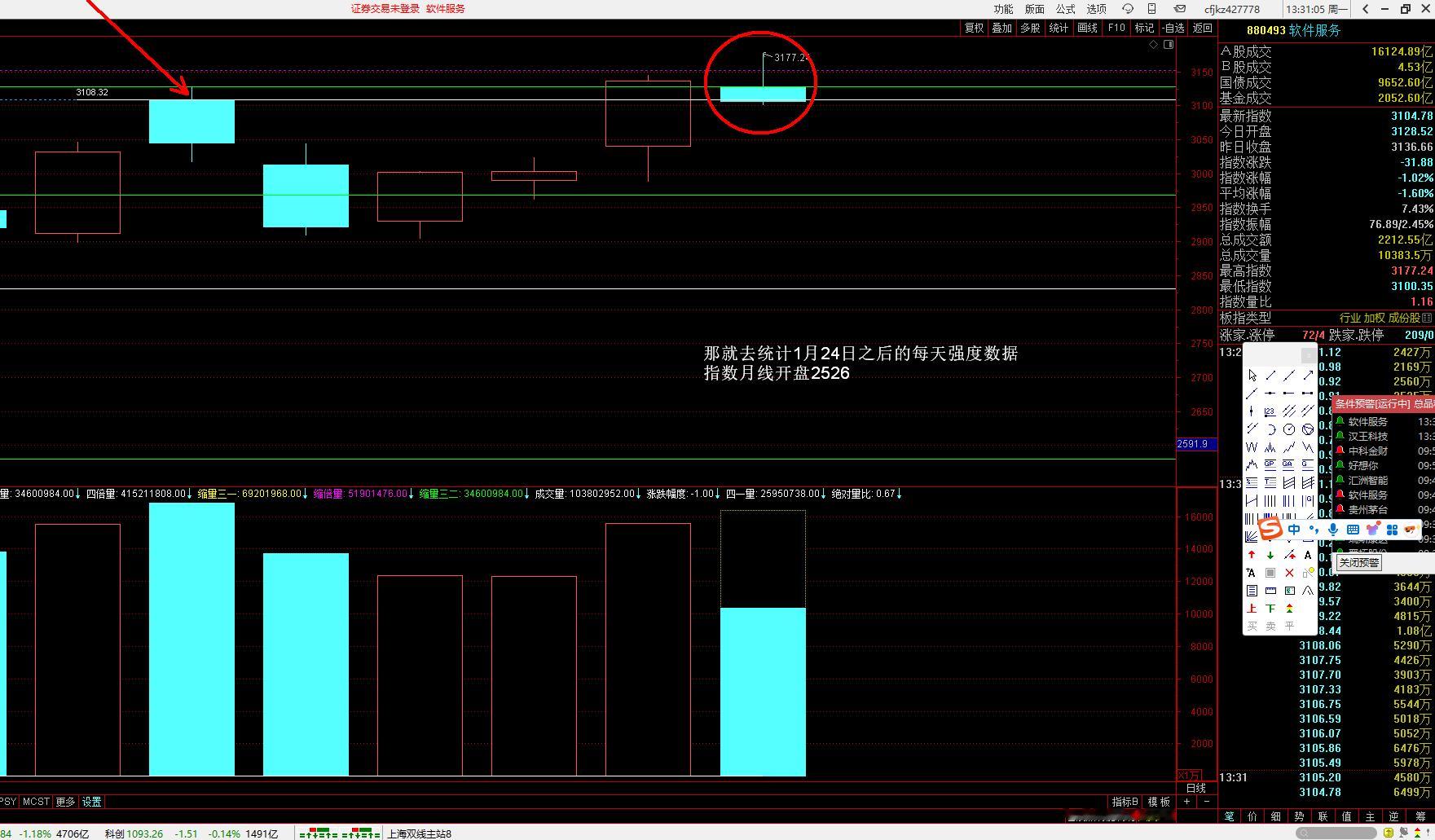Open the mail message icon in title bar
The height and width of the screenshot is (840, 1435).
click(x=1179, y=9)
